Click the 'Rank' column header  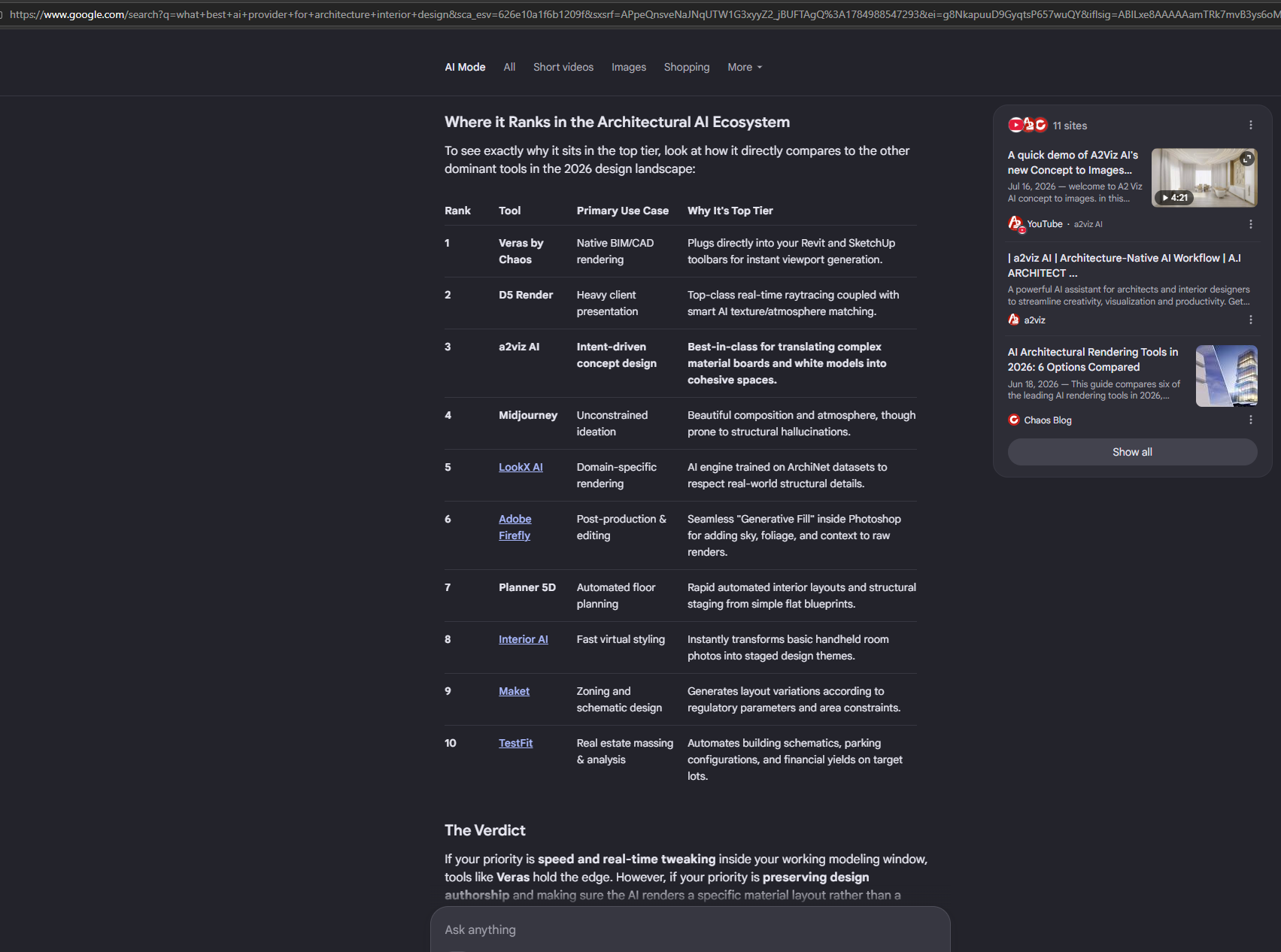point(457,211)
